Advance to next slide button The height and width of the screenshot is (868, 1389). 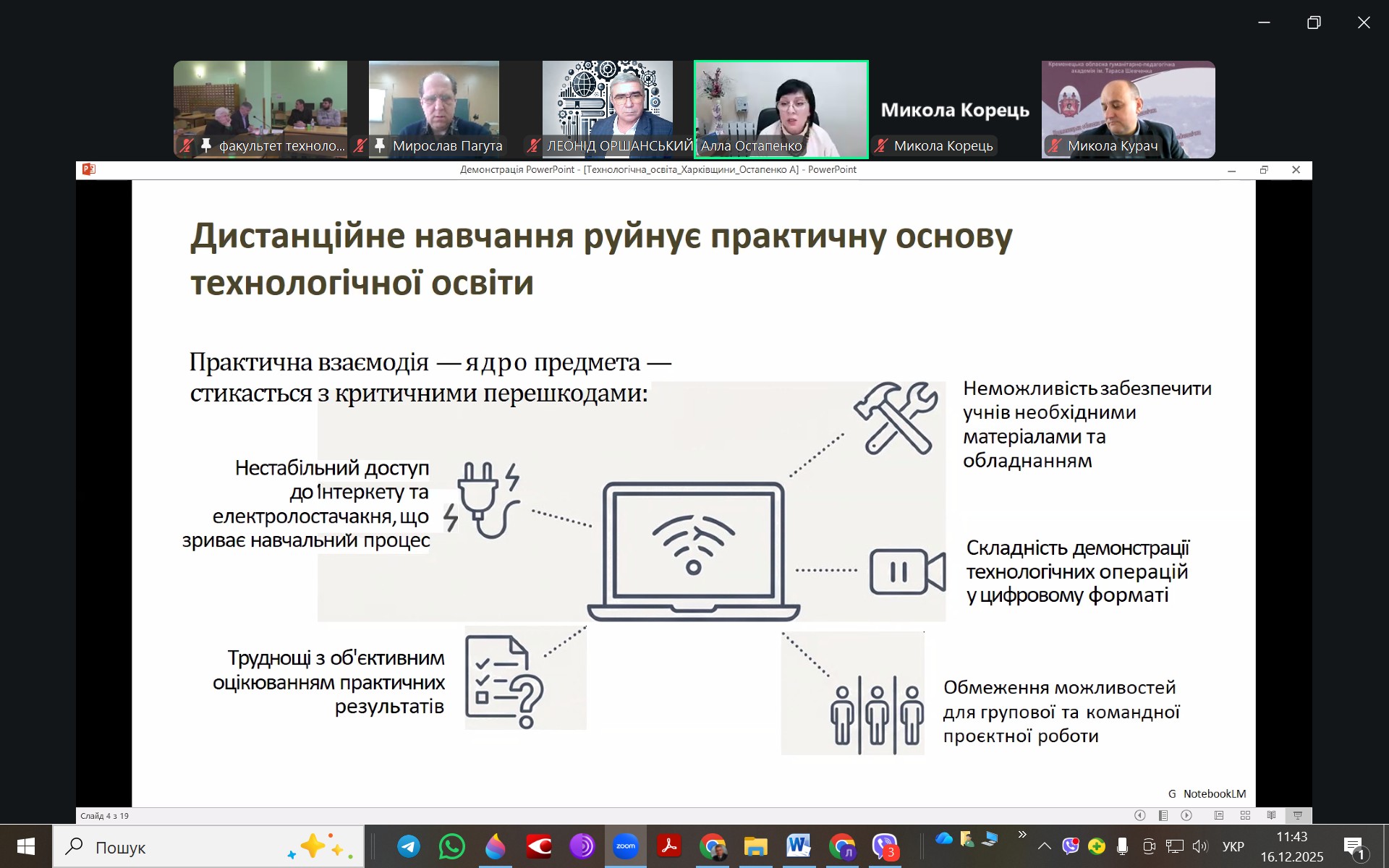click(1186, 815)
